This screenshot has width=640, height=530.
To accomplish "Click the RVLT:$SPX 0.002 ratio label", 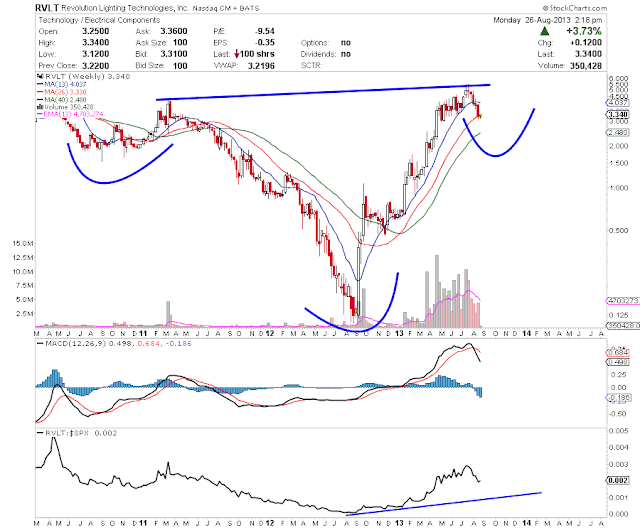I will click(x=78, y=433).
